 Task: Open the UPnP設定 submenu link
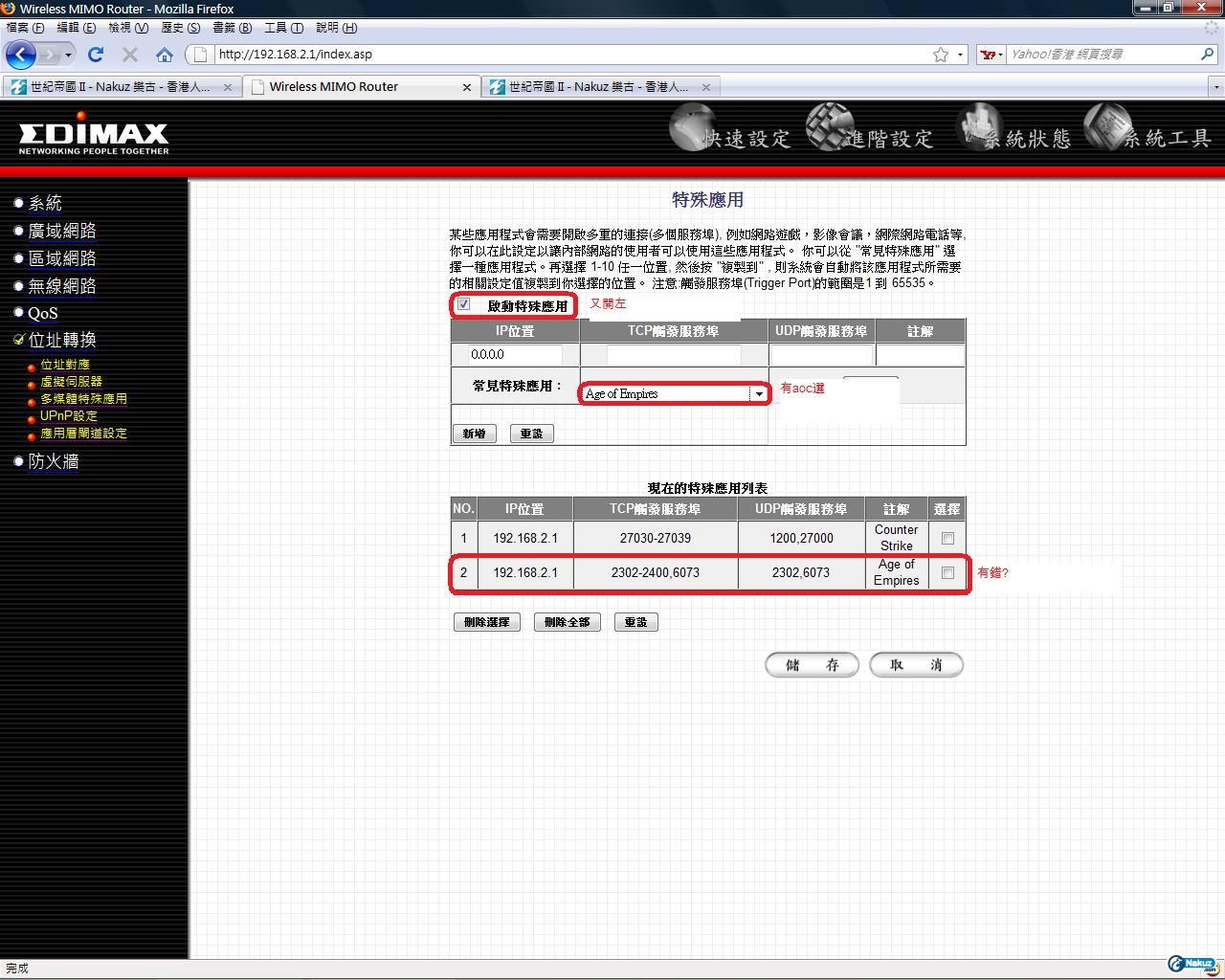pos(69,416)
